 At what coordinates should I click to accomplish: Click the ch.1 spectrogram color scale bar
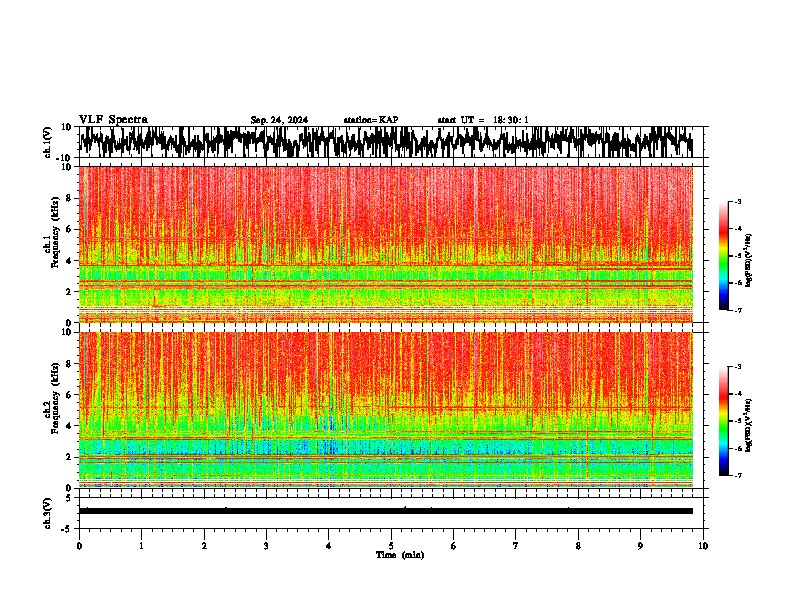pos(723,256)
